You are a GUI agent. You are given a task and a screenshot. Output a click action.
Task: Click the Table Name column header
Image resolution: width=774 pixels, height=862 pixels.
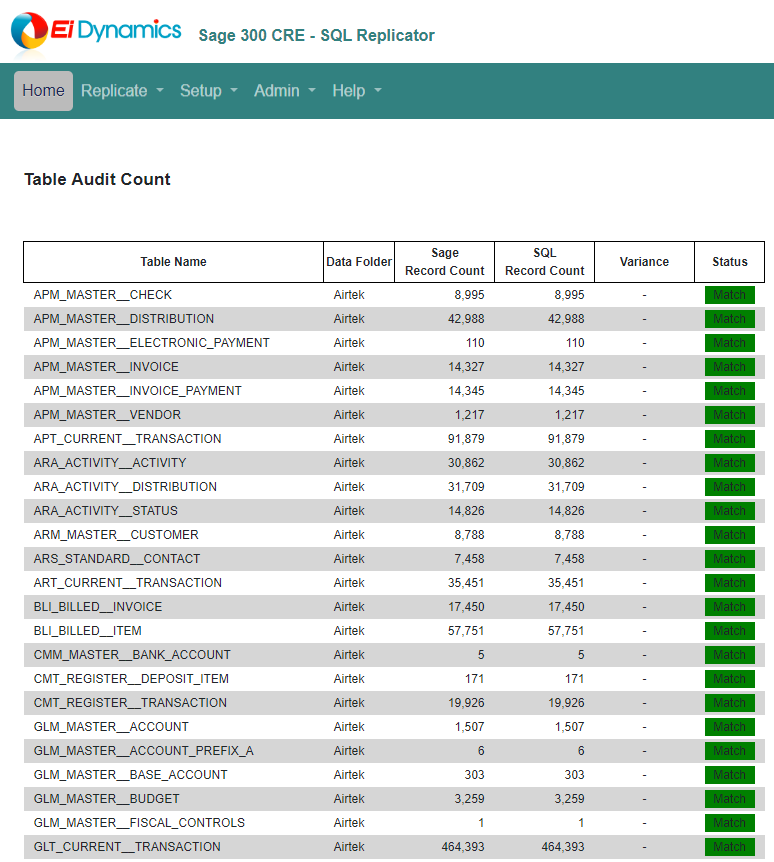coord(173,262)
